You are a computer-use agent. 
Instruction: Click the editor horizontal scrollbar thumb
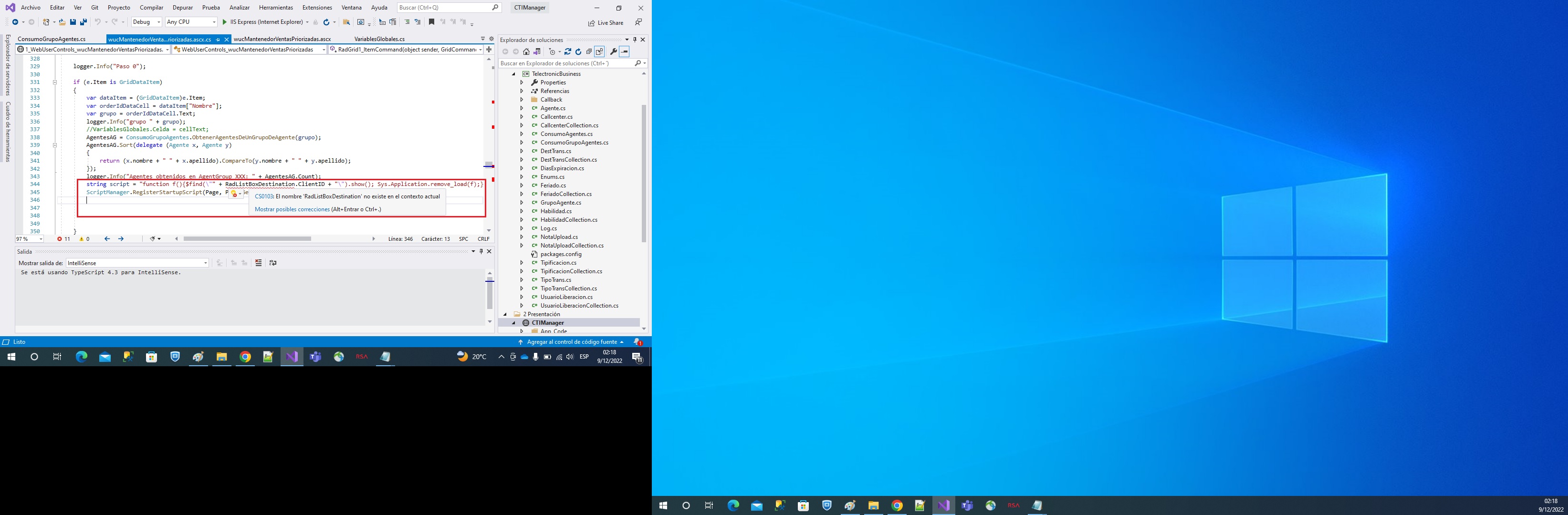pos(247,239)
